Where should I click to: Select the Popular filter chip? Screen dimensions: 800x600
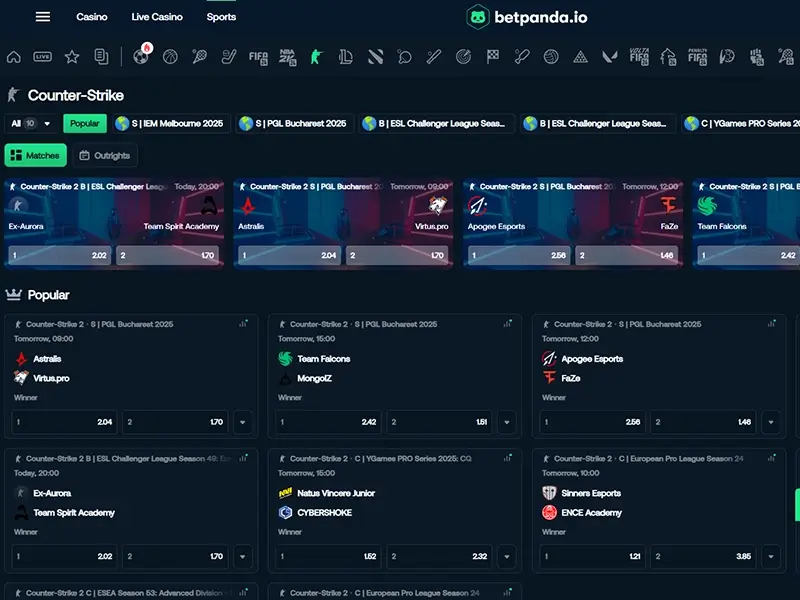[85, 123]
